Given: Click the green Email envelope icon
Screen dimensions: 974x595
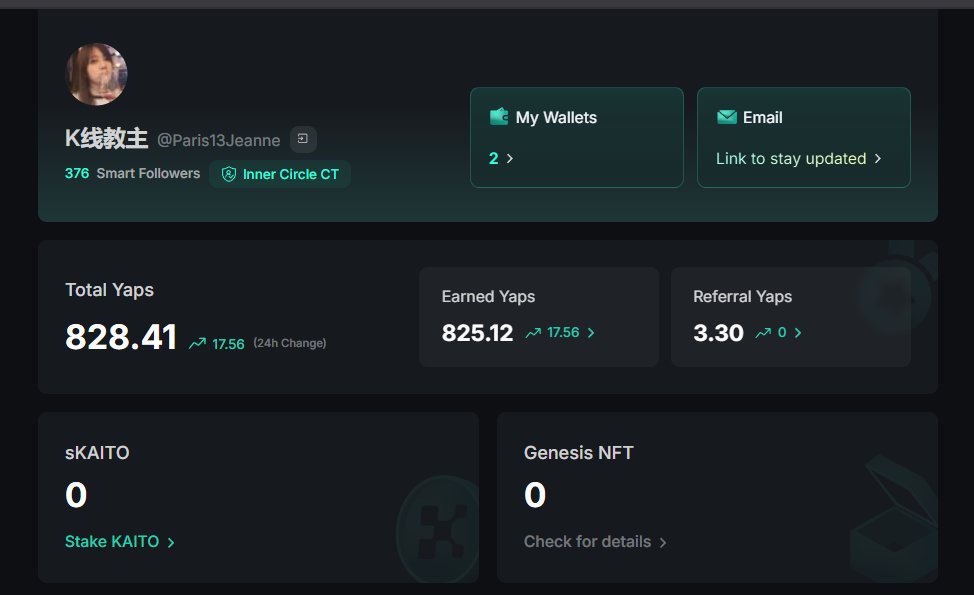Looking at the screenshot, I should tap(727, 117).
